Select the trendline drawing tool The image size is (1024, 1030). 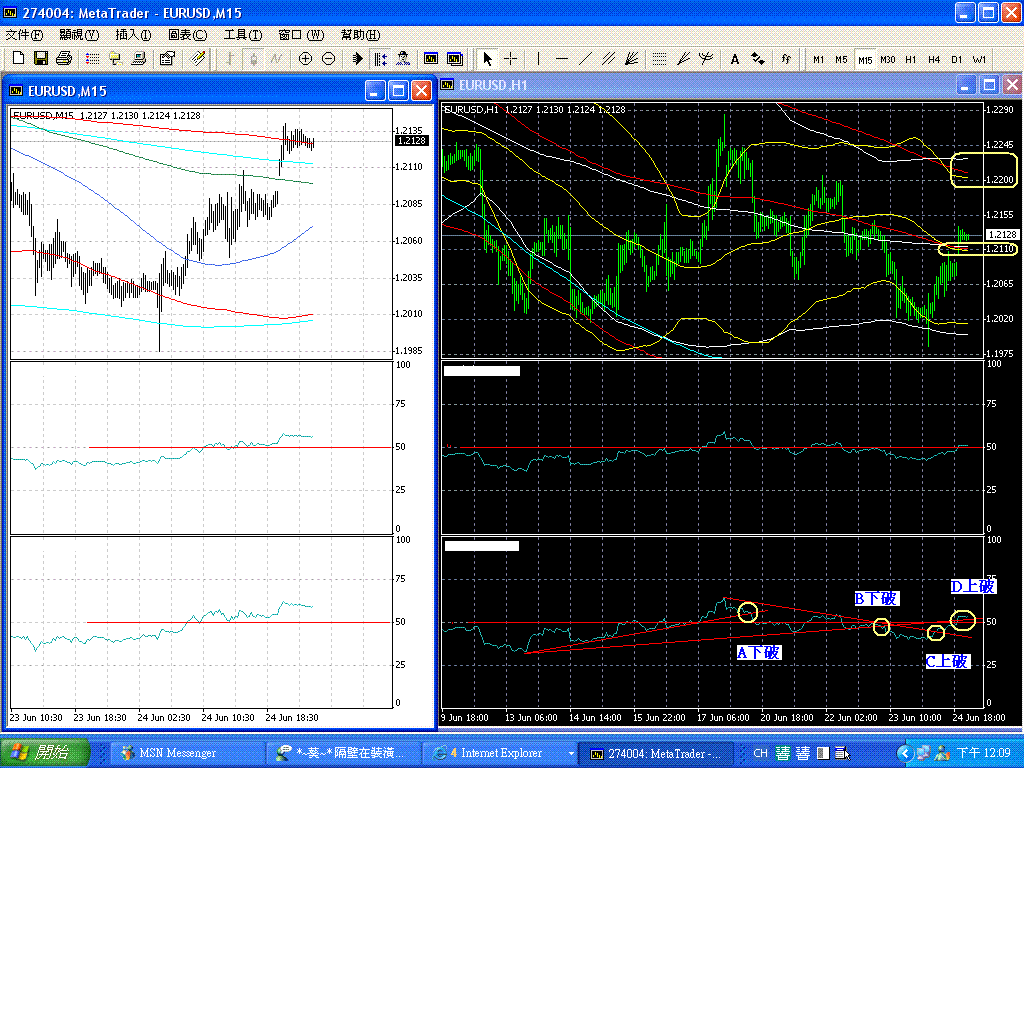[585, 58]
